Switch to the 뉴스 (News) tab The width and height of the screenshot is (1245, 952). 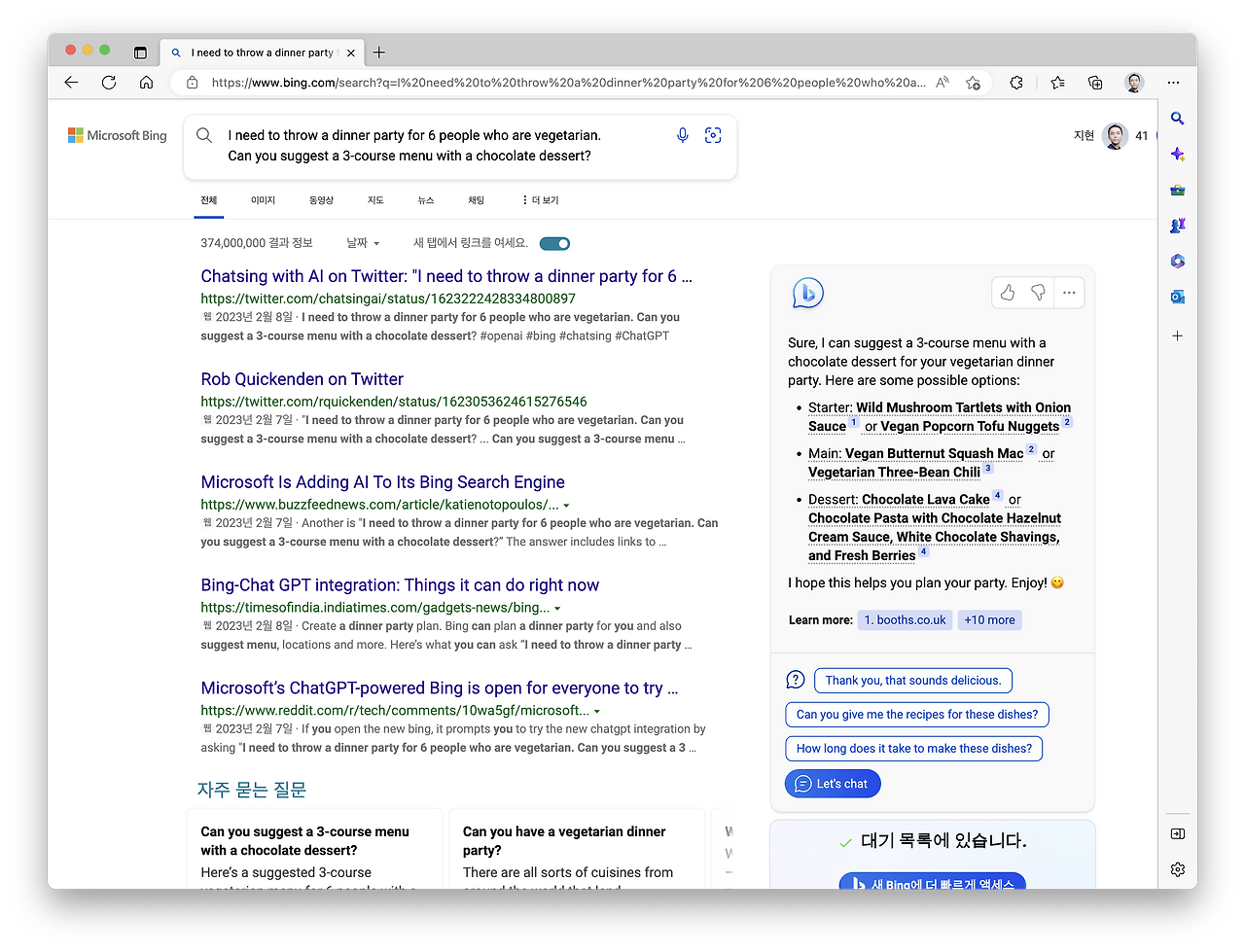(426, 200)
